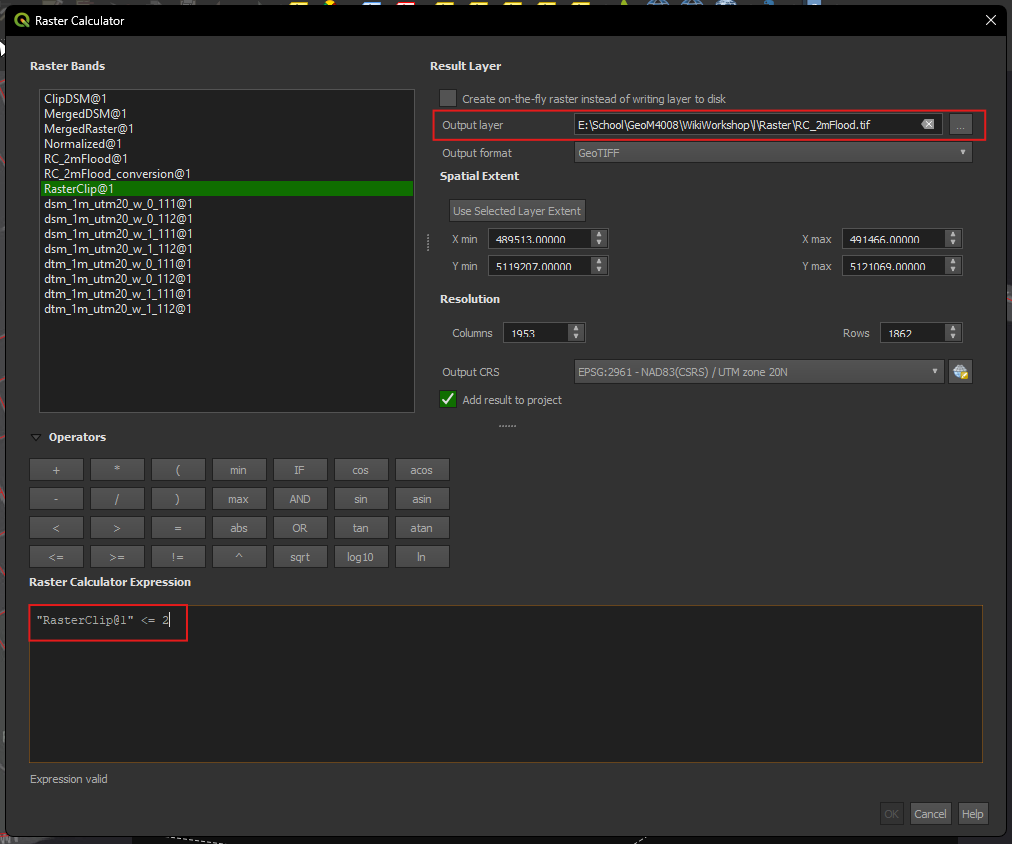
Task: Open the Output format dropdown
Action: pos(772,153)
